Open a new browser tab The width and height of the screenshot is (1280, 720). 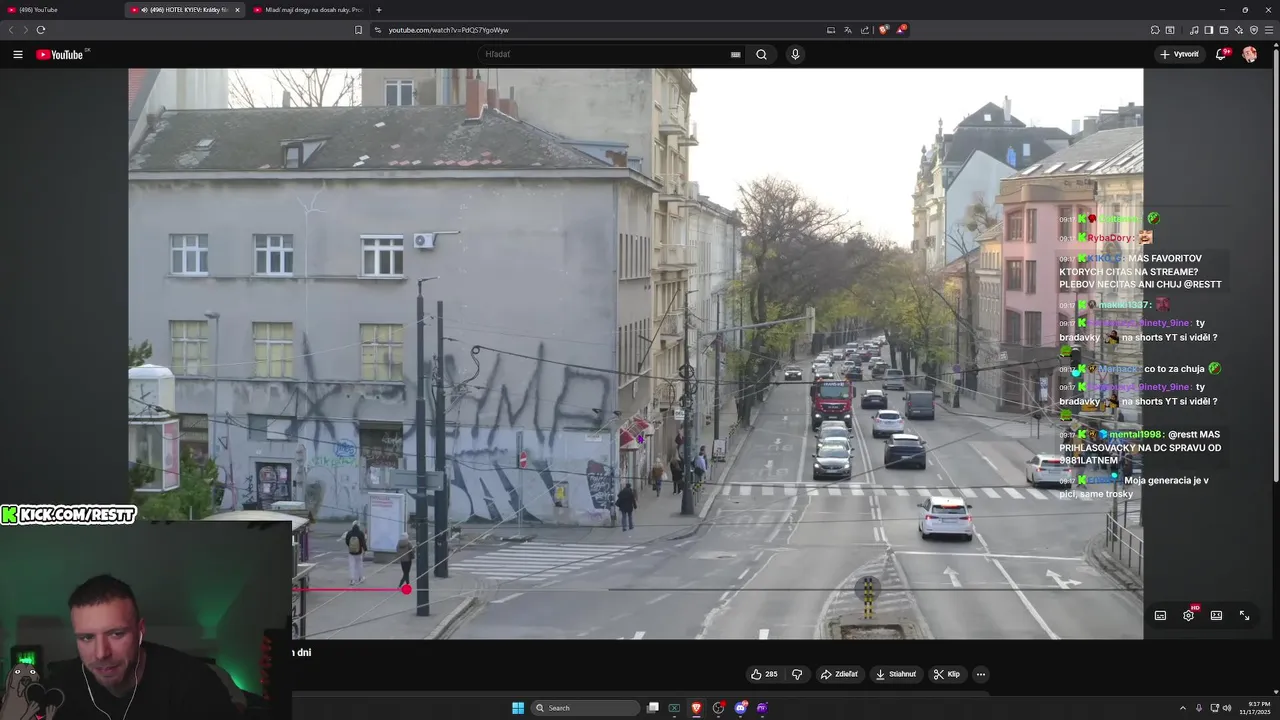(x=378, y=10)
